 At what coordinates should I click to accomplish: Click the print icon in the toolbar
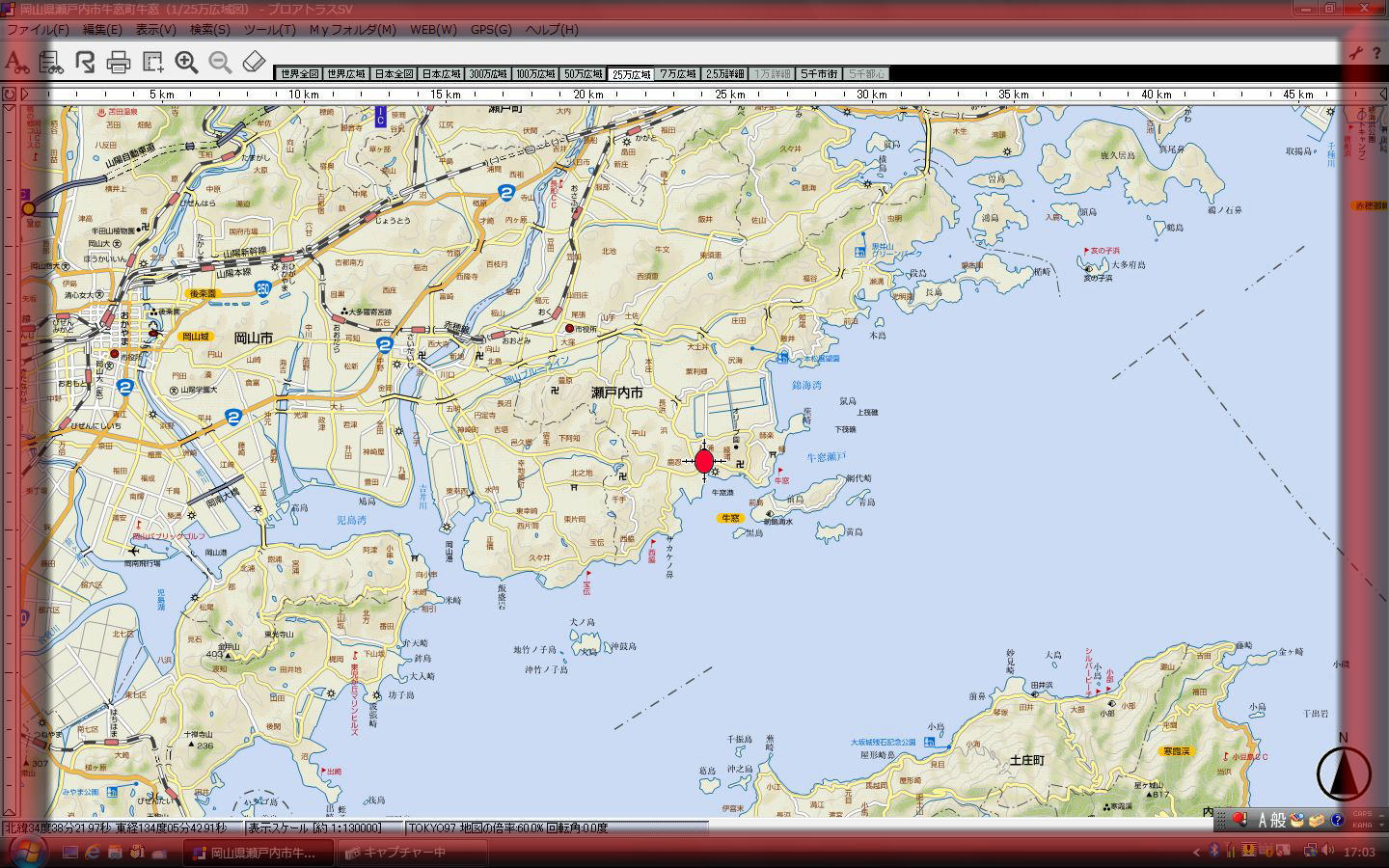[x=119, y=64]
